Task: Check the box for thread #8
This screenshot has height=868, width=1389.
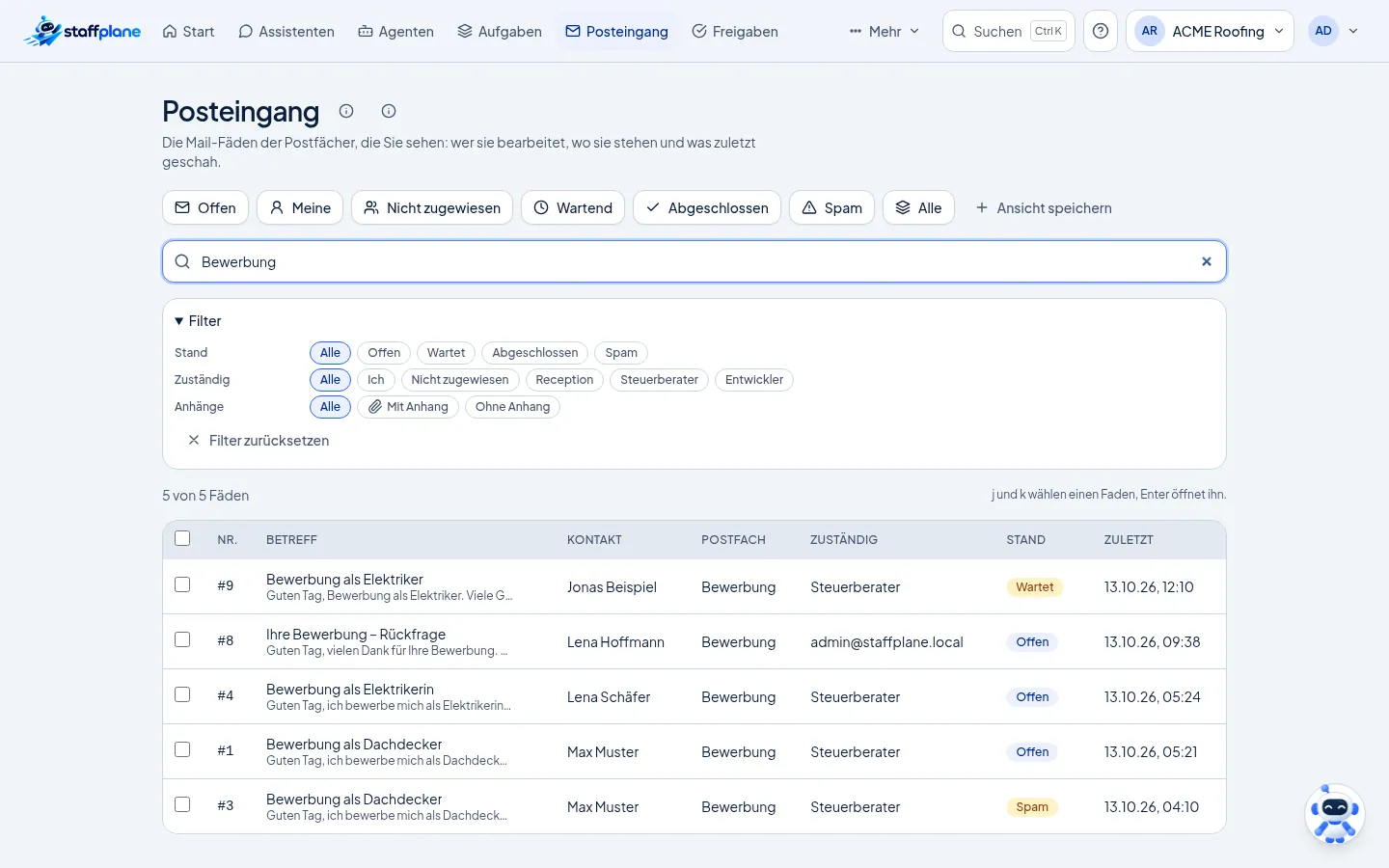Action: pyautogui.click(x=182, y=639)
